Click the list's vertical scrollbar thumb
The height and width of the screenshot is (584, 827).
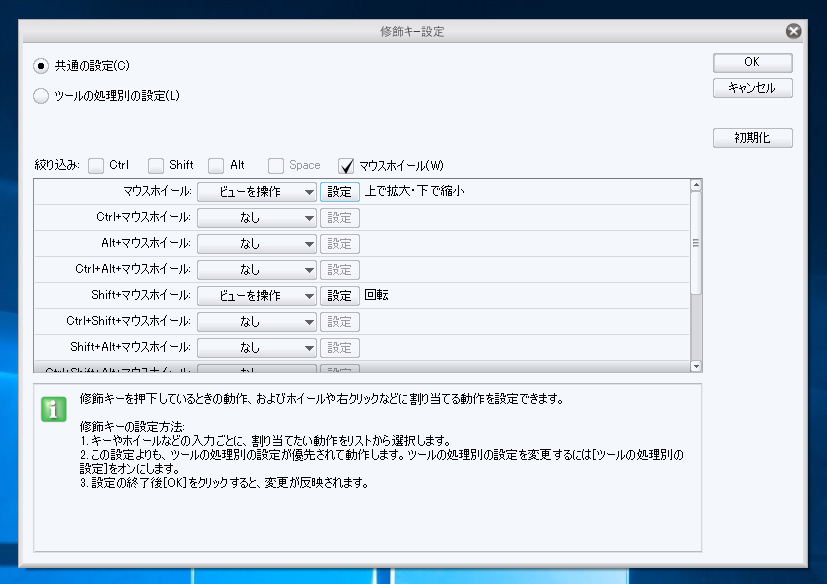coord(696,243)
